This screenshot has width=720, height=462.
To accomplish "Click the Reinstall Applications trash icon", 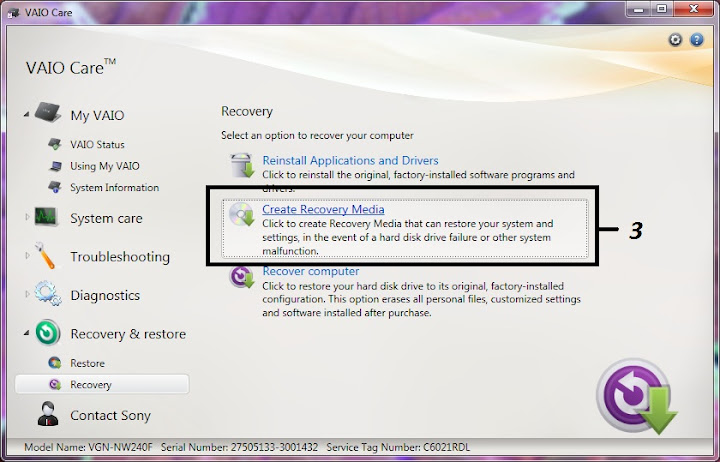I will pyautogui.click(x=242, y=165).
